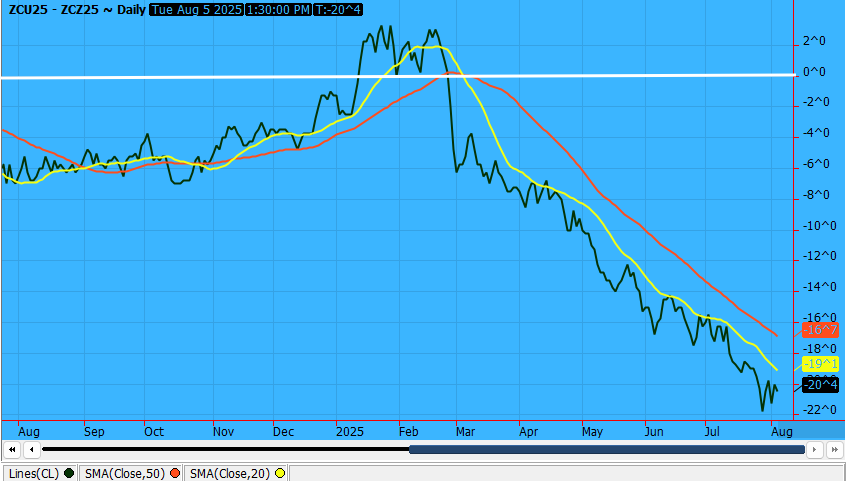Click the 2025 marker on time axis
The height and width of the screenshot is (481, 847).
click(350, 432)
